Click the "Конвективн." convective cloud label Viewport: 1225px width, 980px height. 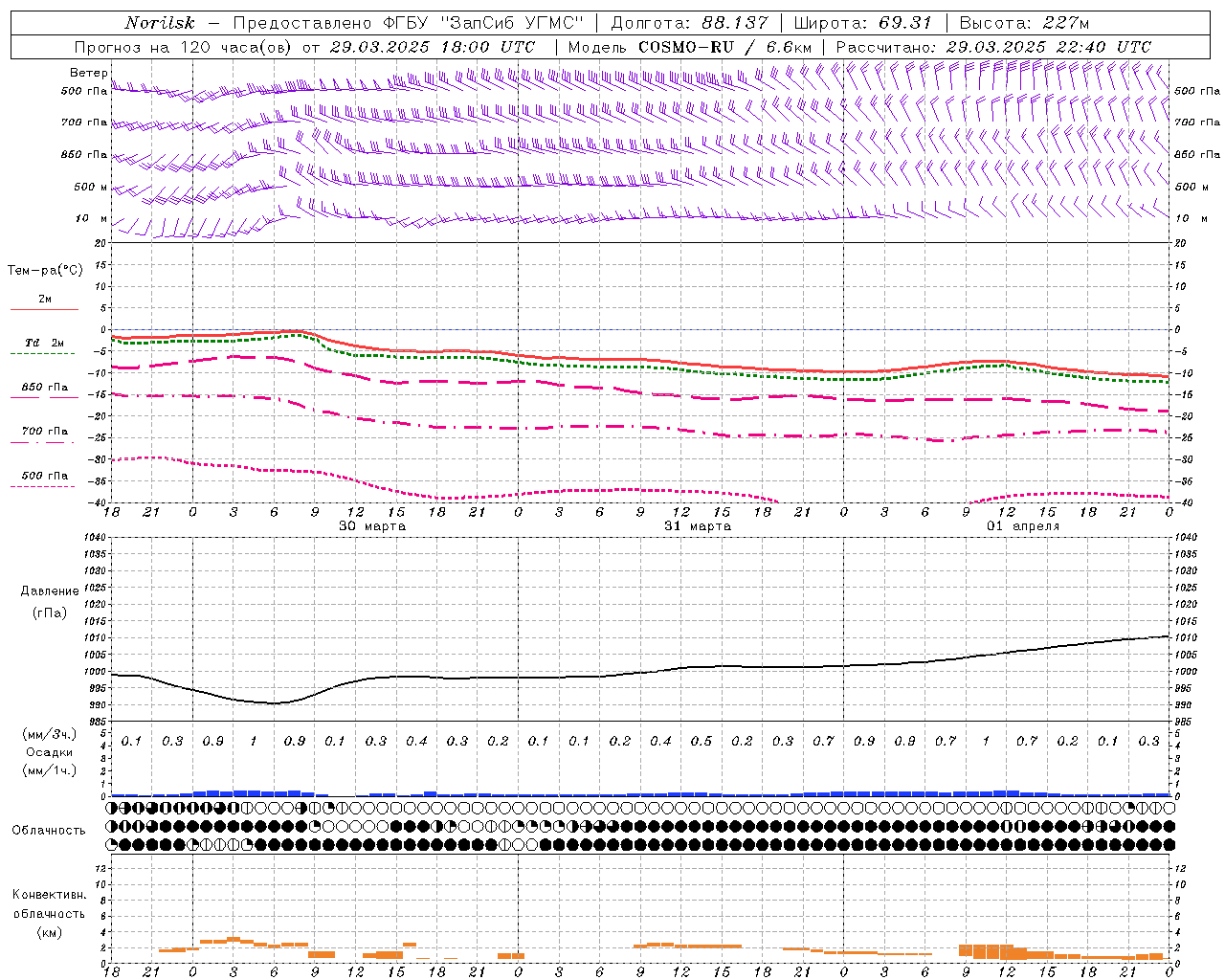click(50, 895)
